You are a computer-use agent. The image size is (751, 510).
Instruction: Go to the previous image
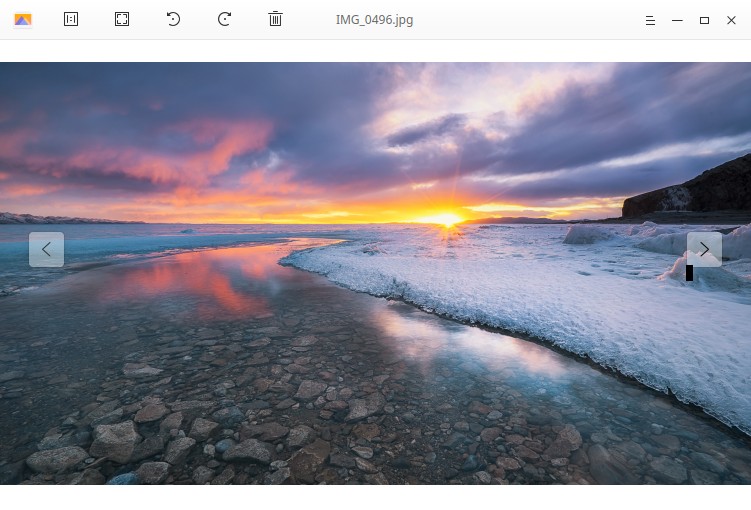coord(46,250)
